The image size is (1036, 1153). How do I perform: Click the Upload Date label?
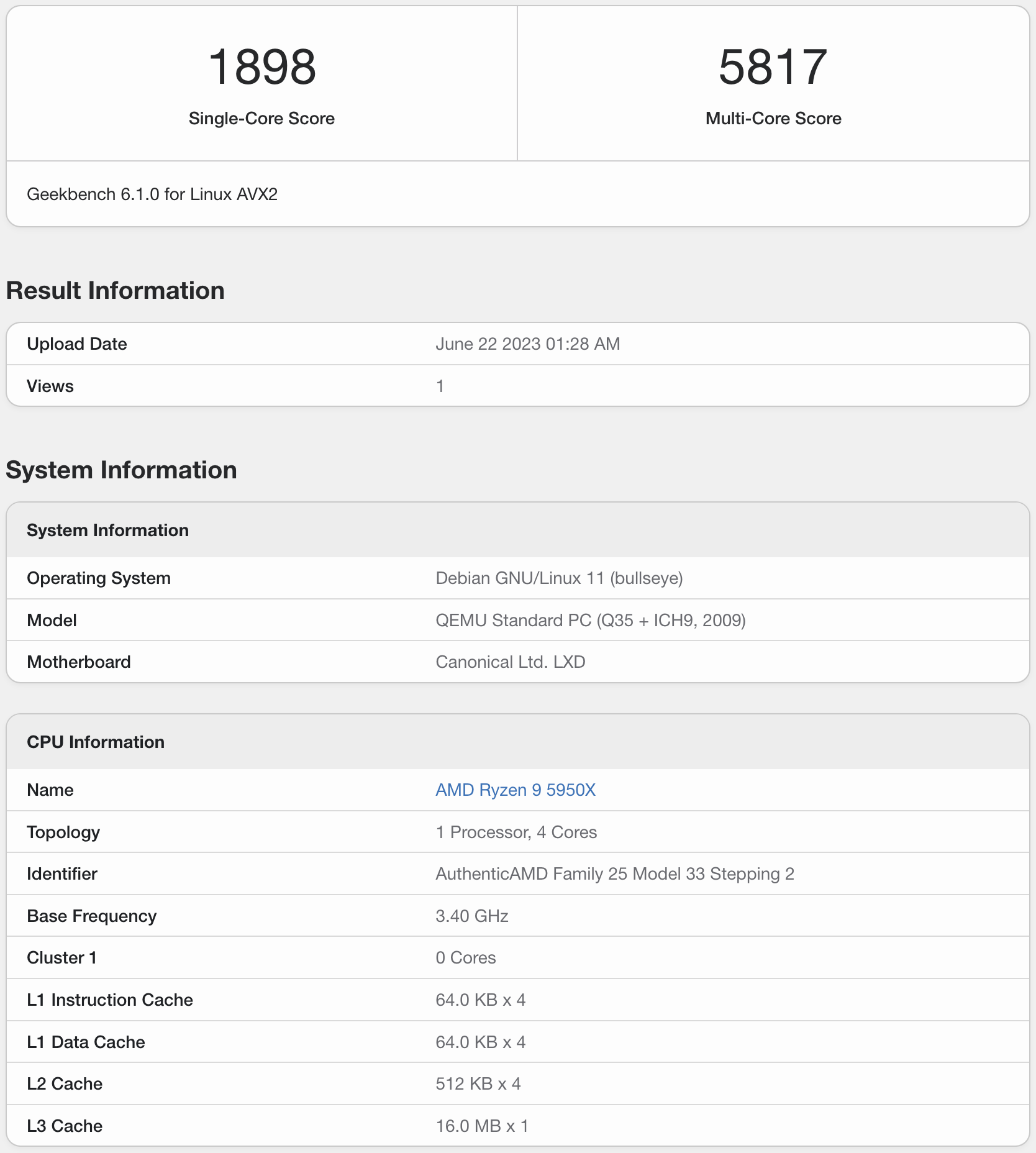click(x=77, y=344)
